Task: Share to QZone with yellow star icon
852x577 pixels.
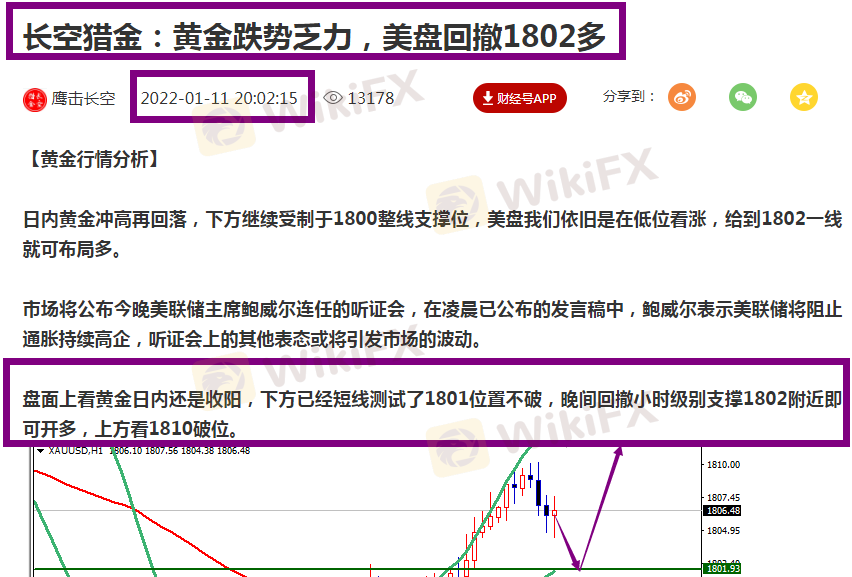Action: pyautogui.click(x=804, y=97)
